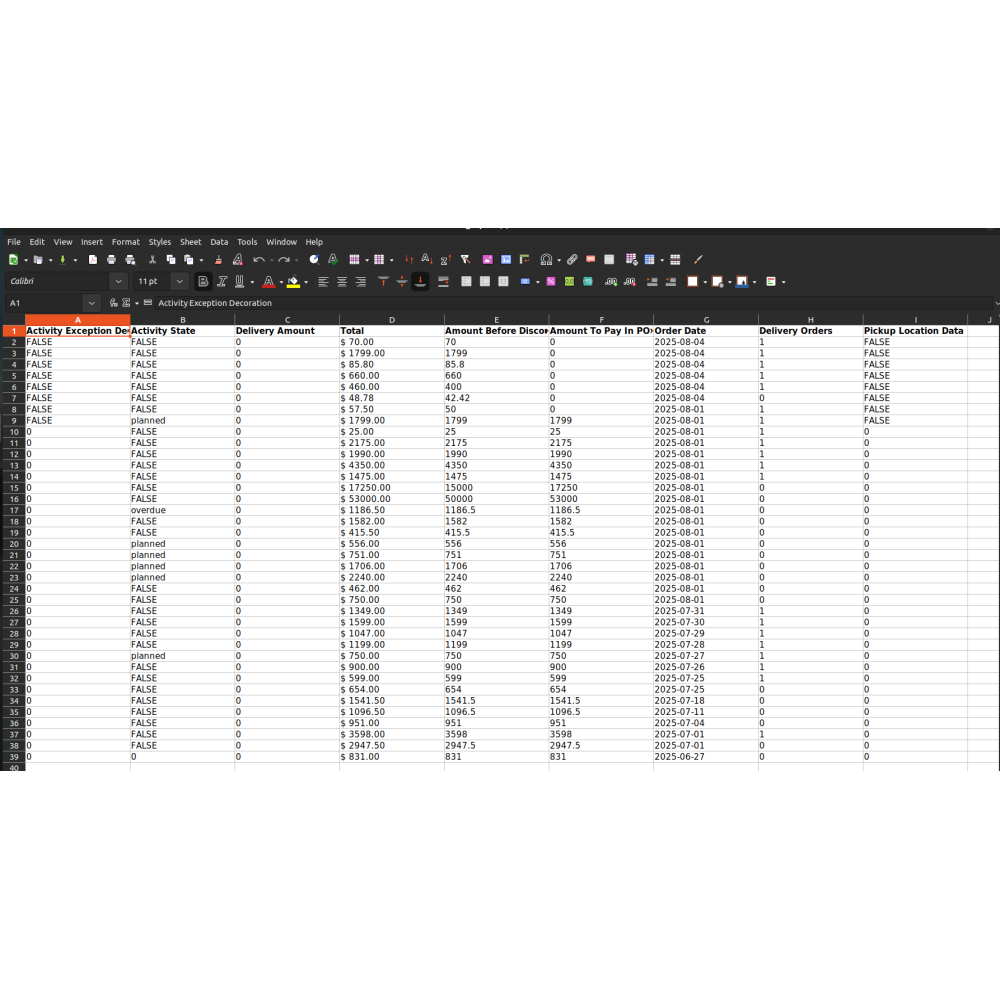Click the Undo arrow icon

point(258,260)
